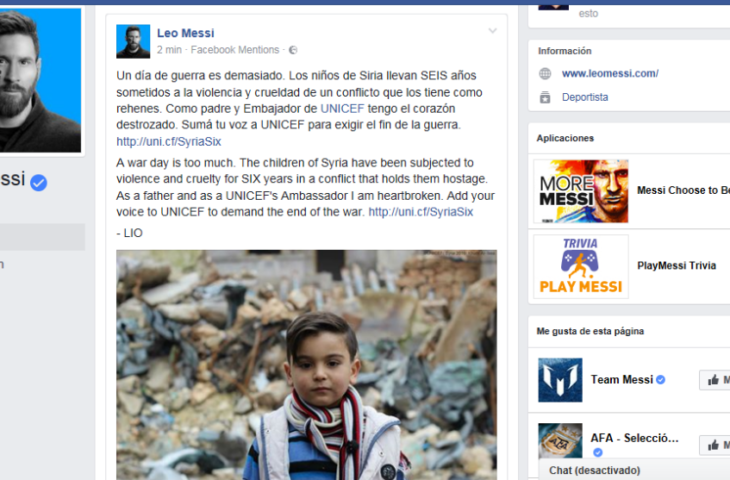Click the website globe icon in Información

click(x=545, y=74)
